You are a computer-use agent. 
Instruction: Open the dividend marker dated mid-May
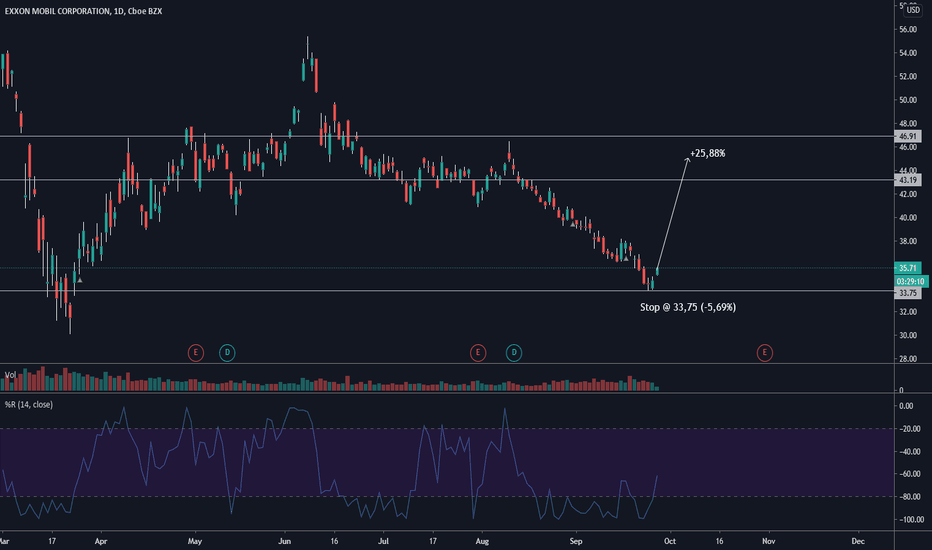coord(227,353)
